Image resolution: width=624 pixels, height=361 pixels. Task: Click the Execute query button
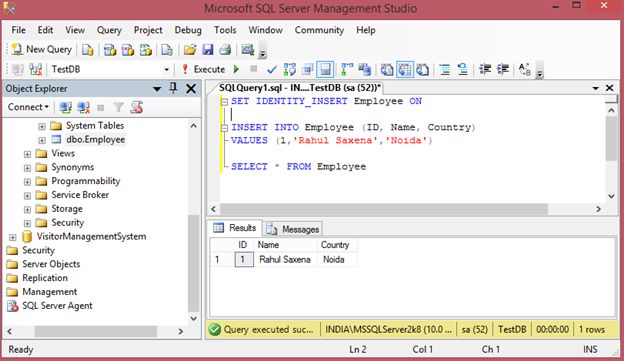pos(204,69)
